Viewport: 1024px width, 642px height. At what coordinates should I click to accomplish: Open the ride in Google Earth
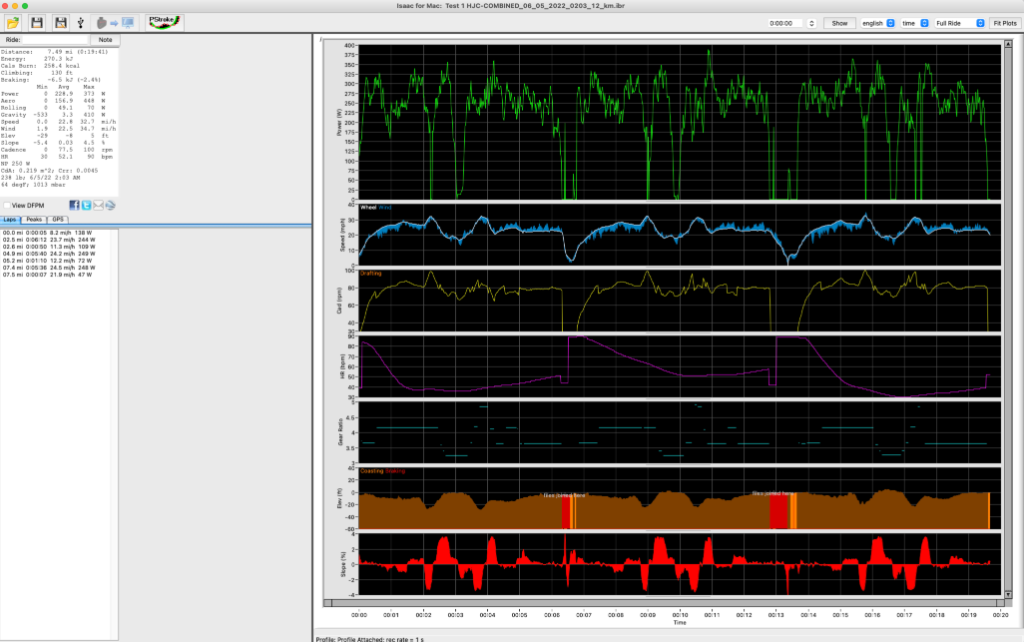point(110,205)
